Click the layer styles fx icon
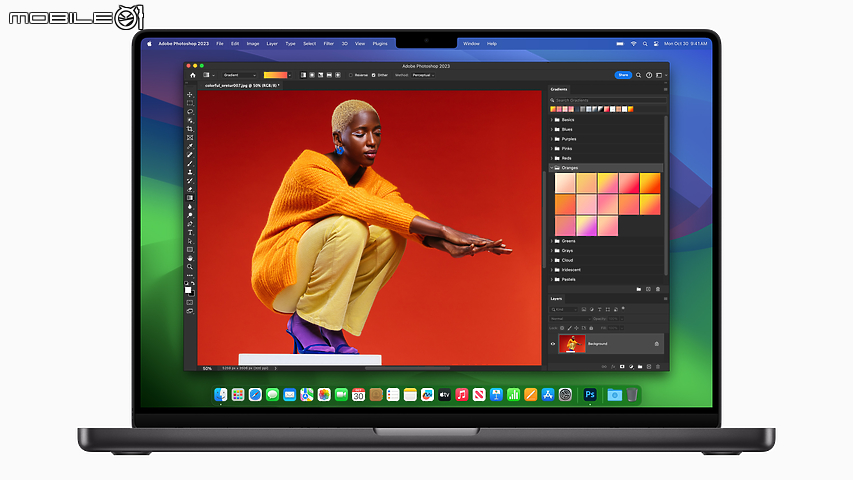This screenshot has height=480, width=853. point(613,367)
